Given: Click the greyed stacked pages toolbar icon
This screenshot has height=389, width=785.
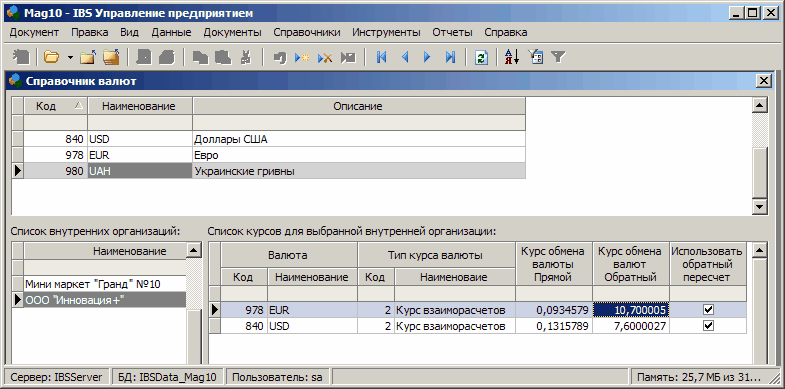Looking at the screenshot, I should click(x=166, y=57).
